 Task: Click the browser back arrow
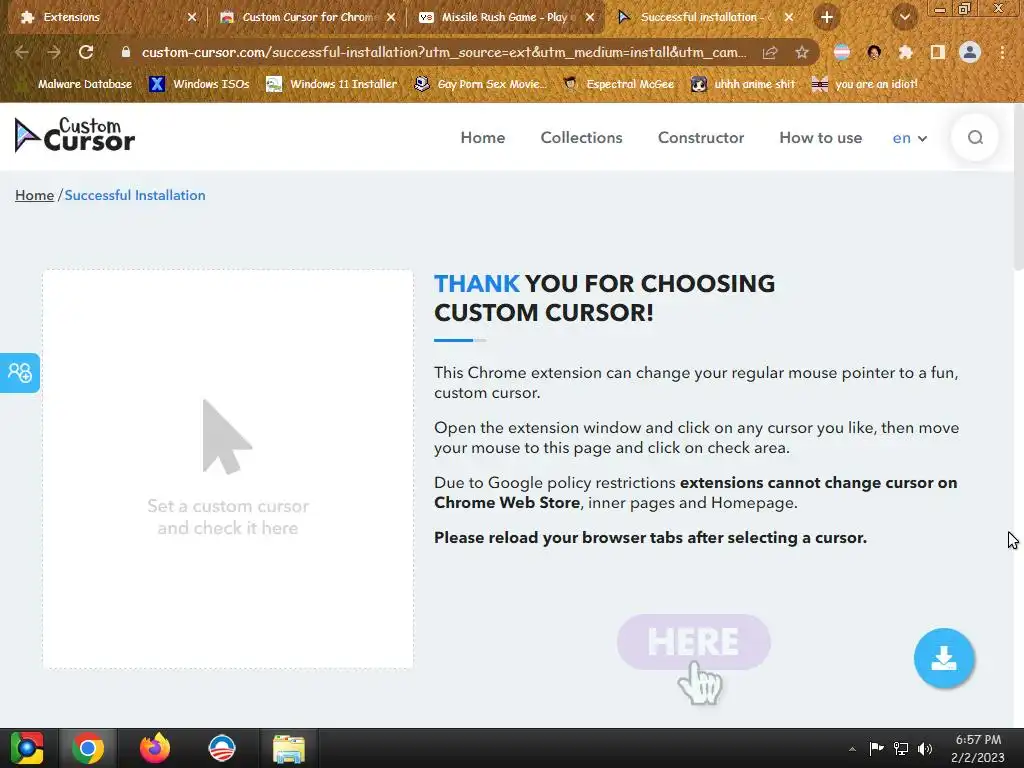tap(22, 52)
